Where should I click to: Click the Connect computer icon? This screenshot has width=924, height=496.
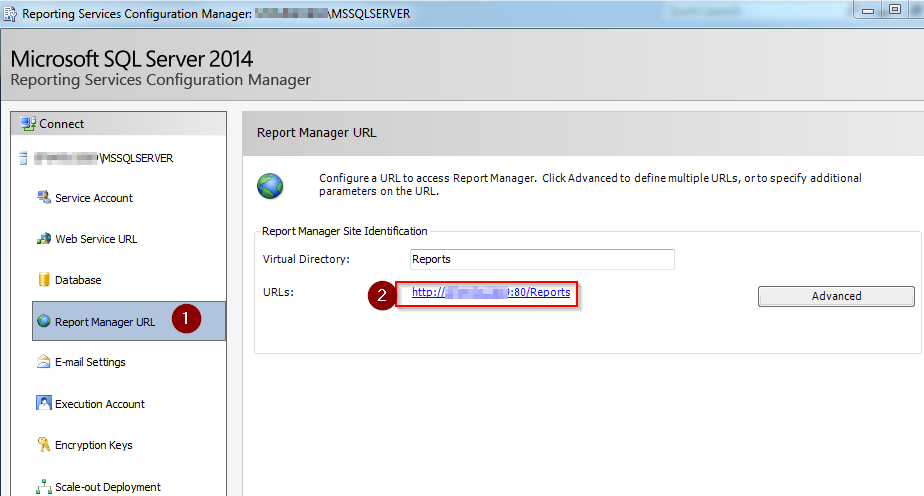pyautogui.click(x=28, y=124)
